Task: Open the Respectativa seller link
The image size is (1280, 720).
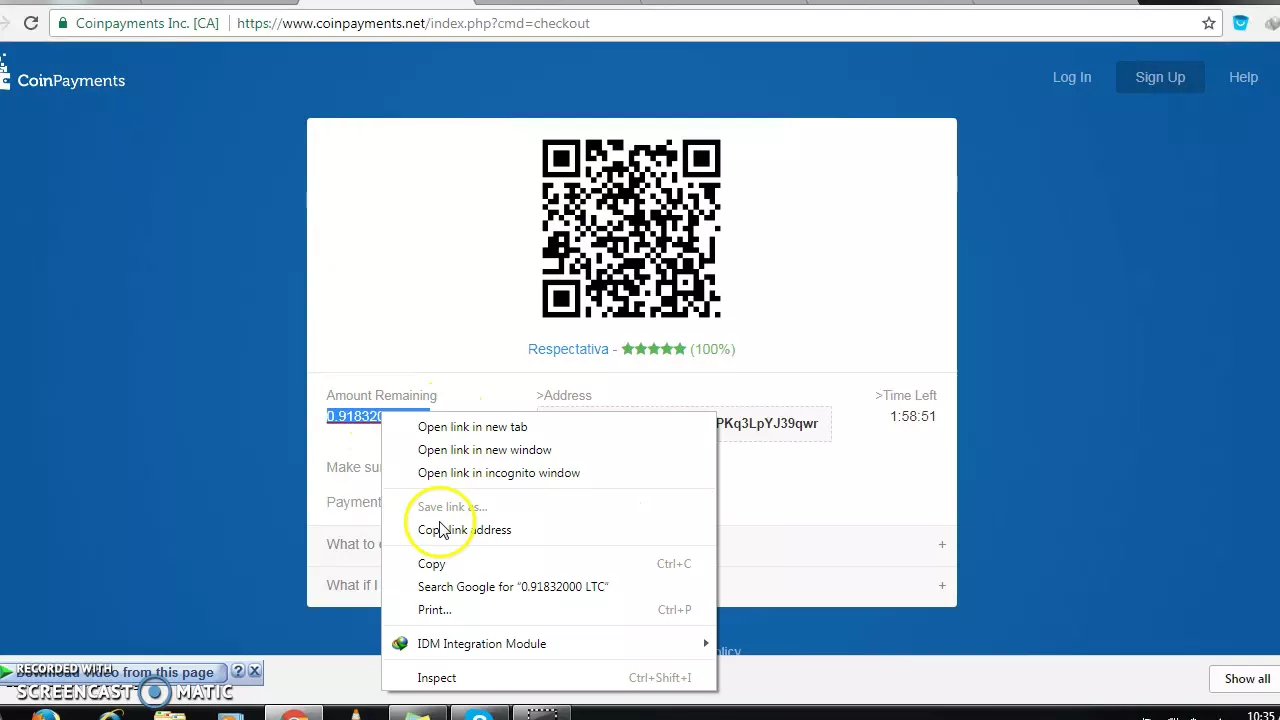Action: point(568,349)
